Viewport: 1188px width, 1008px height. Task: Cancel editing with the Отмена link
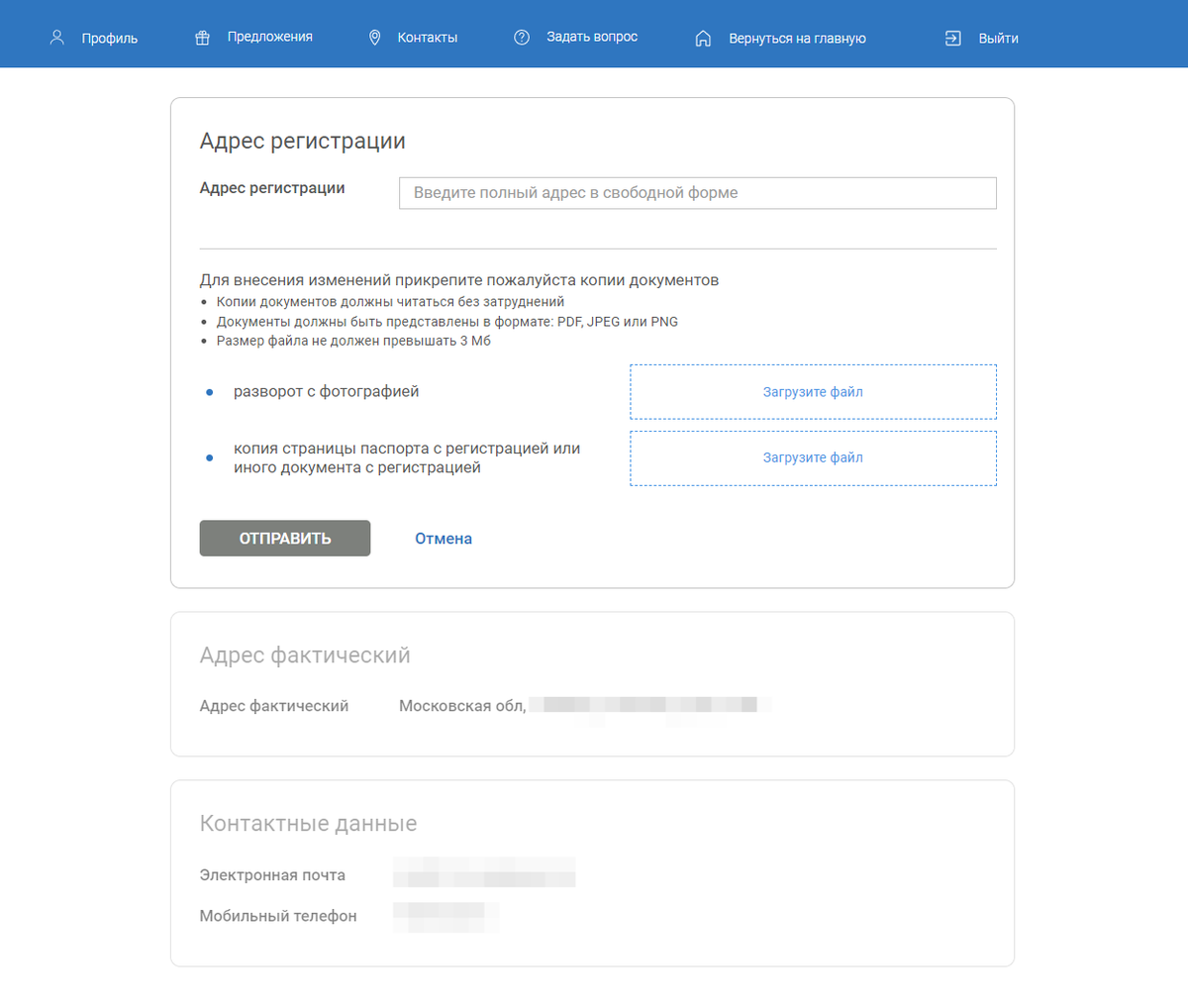pos(444,539)
